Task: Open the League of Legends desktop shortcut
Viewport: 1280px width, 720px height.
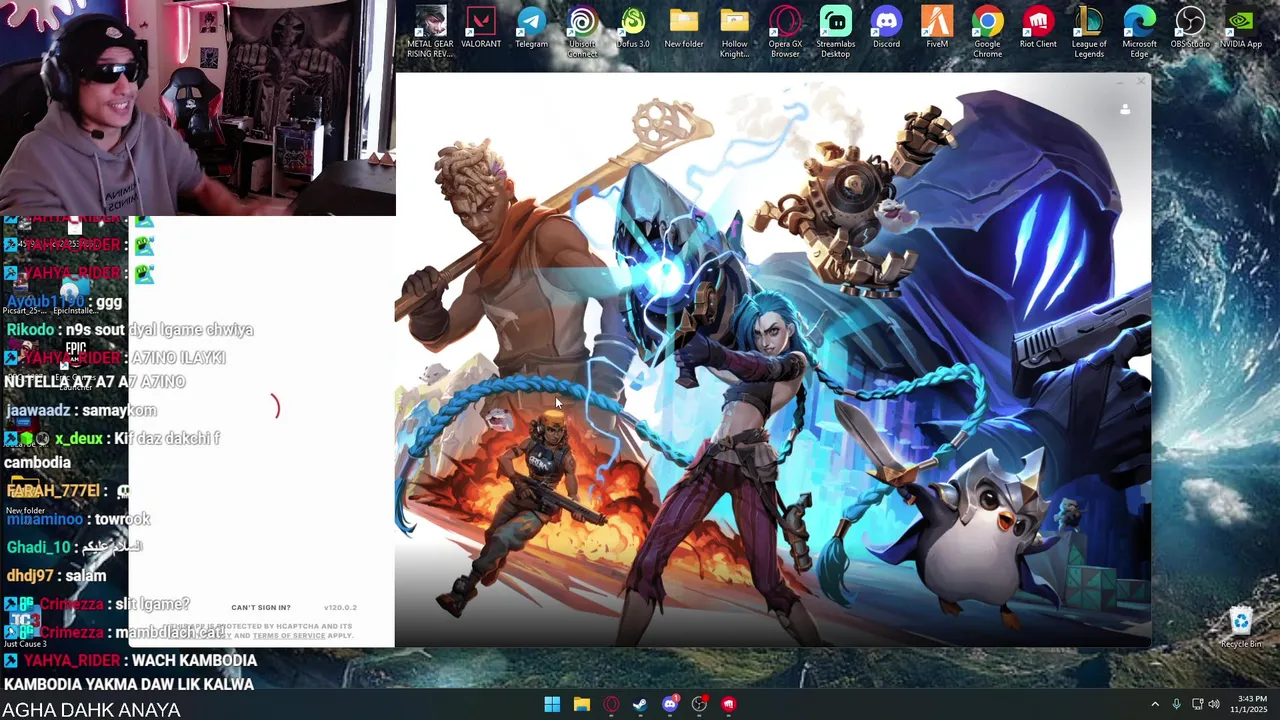Action: click(x=1089, y=32)
